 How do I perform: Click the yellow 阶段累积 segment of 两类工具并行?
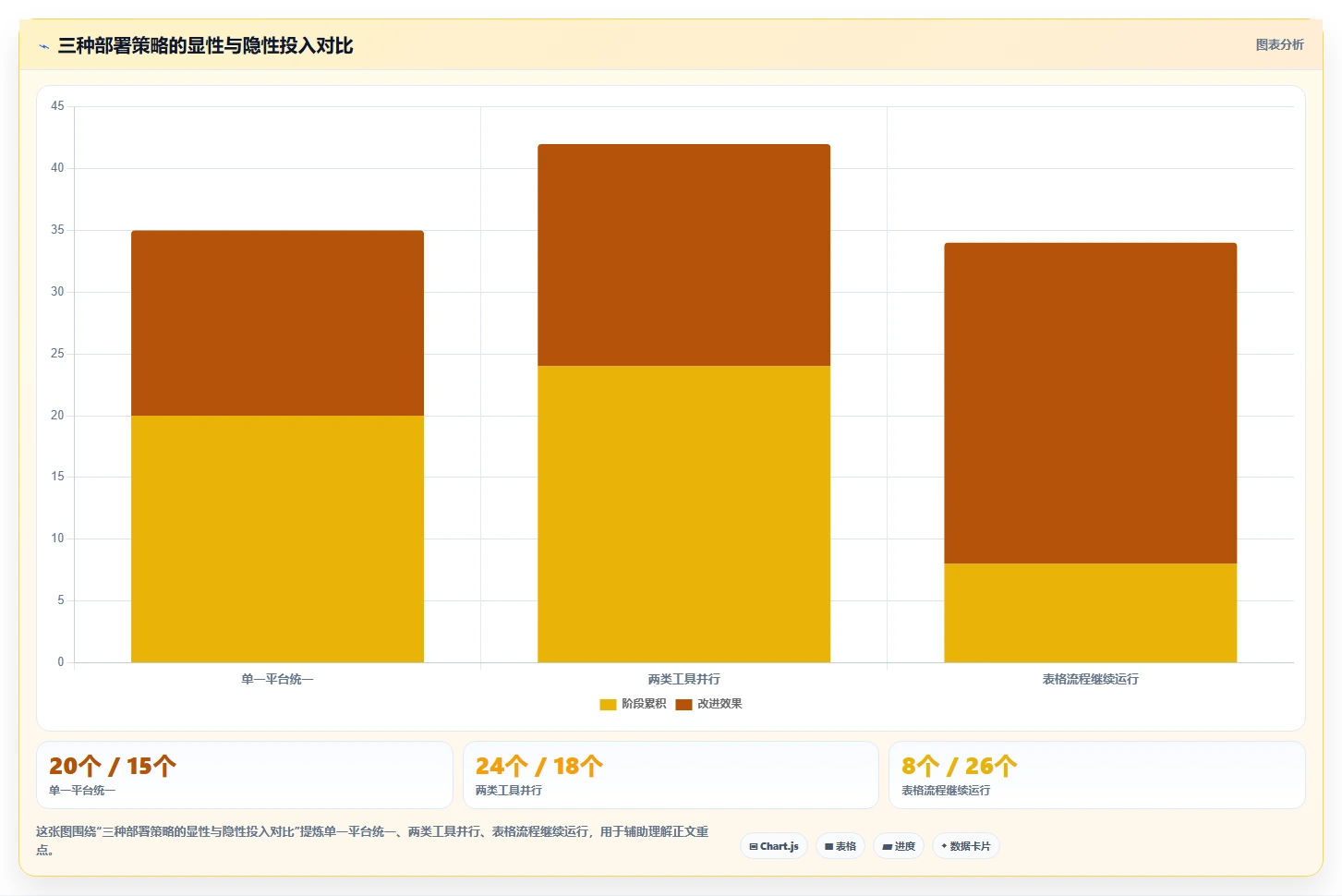click(x=683, y=514)
